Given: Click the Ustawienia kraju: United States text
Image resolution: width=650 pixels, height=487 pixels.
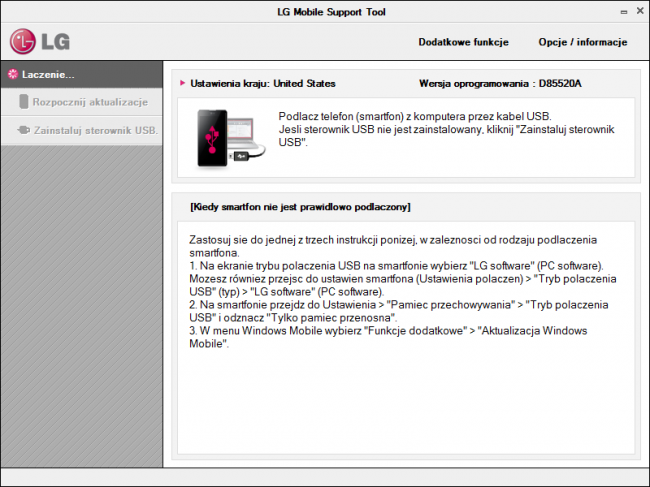Looking at the screenshot, I should point(263,83).
